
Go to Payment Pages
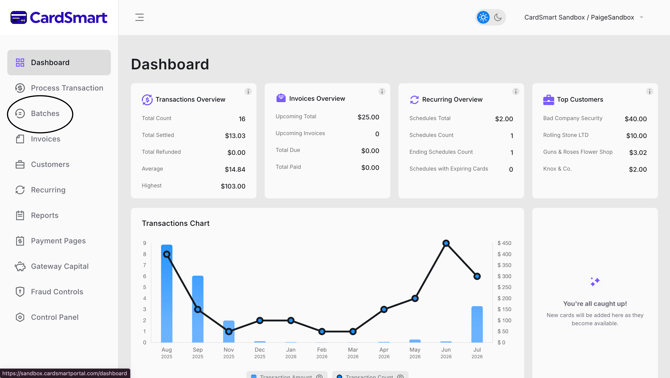[59, 241]
